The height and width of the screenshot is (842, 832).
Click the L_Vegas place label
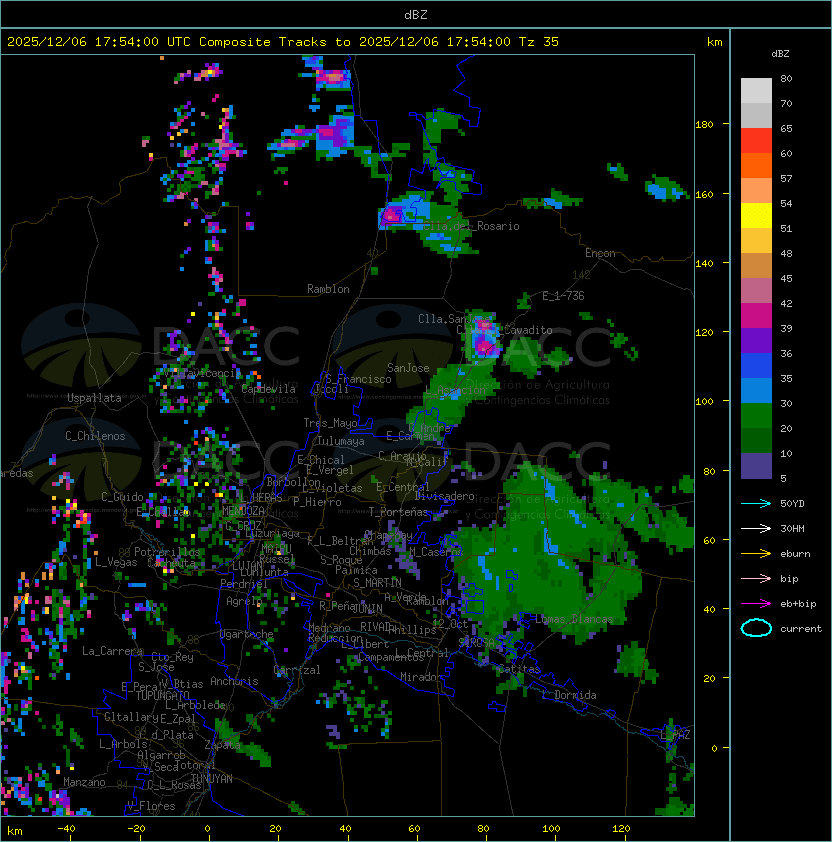(116, 562)
